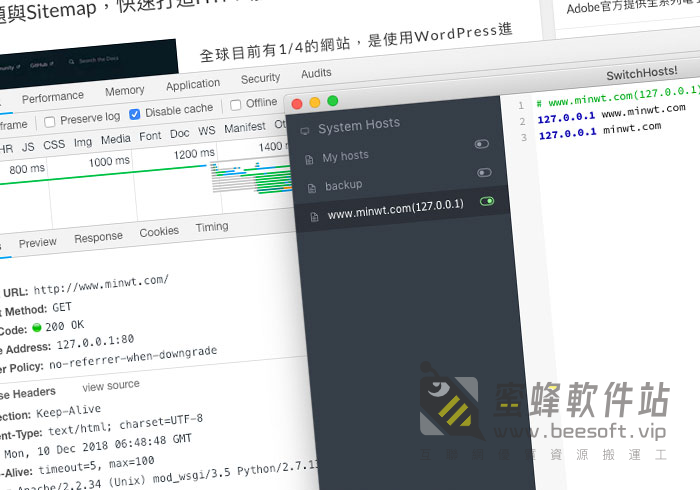Filter network requests by Media
This screenshot has height=490, width=700.
click(116, 139)
